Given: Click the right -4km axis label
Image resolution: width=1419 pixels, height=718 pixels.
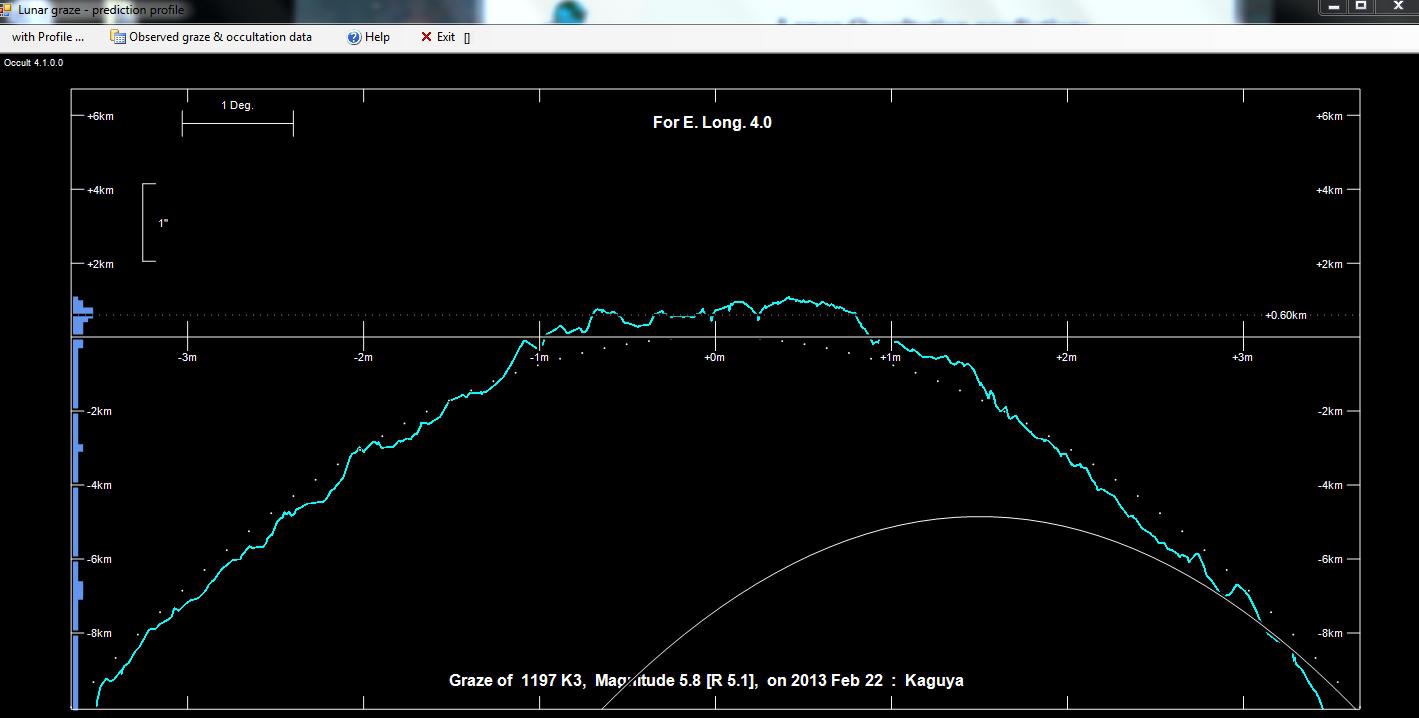Looking at the screenshot, I should (x=1330, y=485).
